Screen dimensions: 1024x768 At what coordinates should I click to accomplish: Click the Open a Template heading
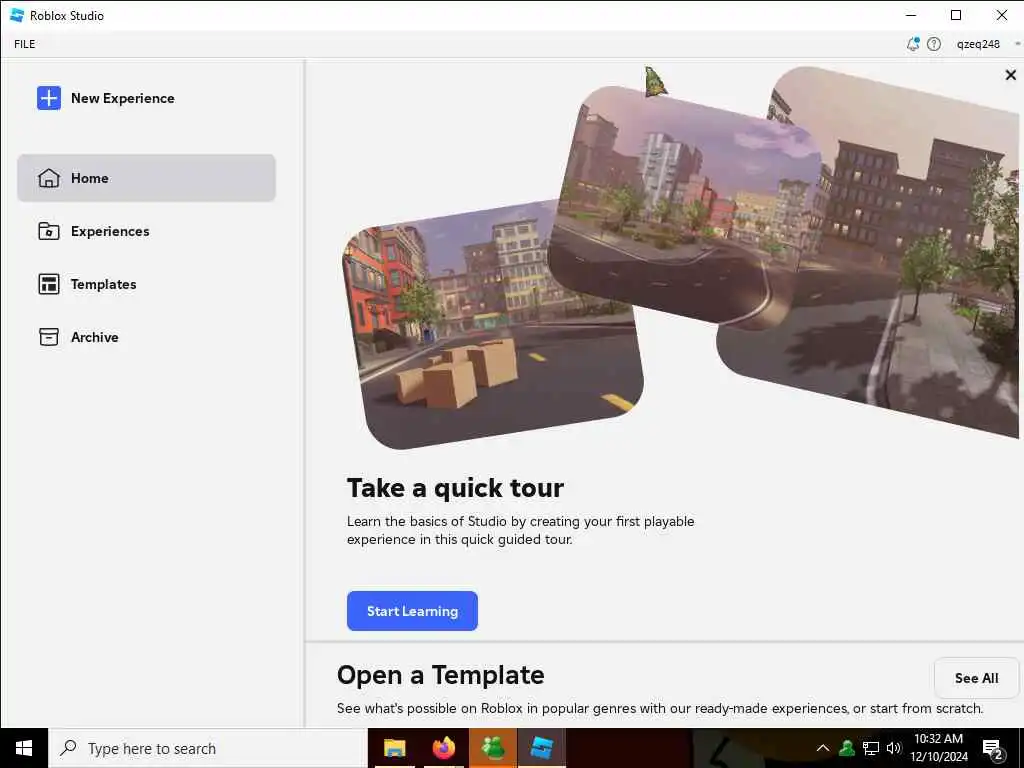coord(441,675)
